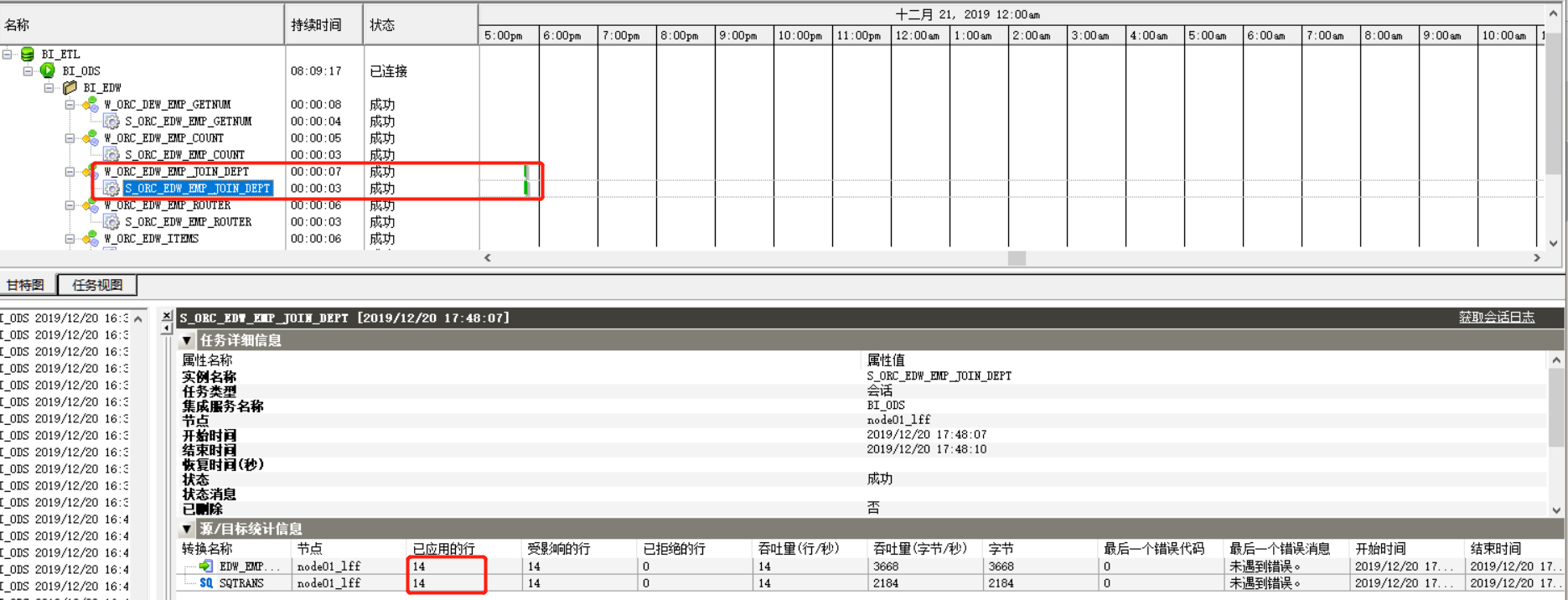
Task: Click the BI_ETL repository database icon
Action: tap(28, 54)
